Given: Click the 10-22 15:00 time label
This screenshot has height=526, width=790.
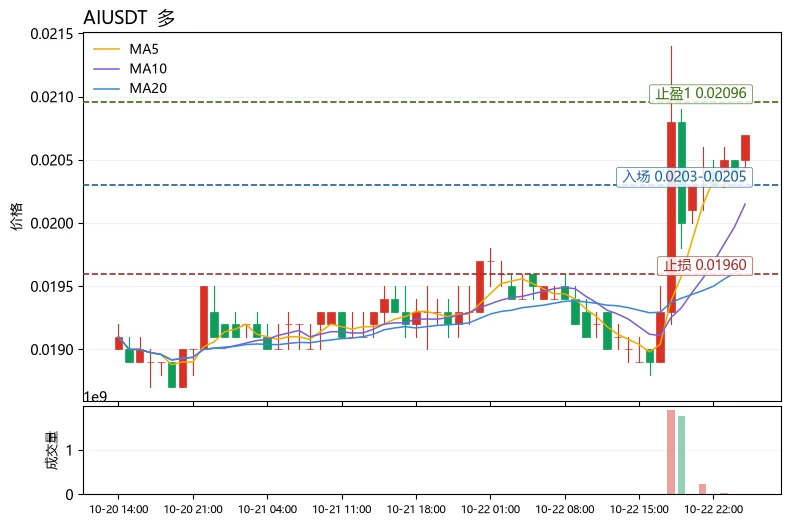Looking at the screenshot, I should click(639, 509).
